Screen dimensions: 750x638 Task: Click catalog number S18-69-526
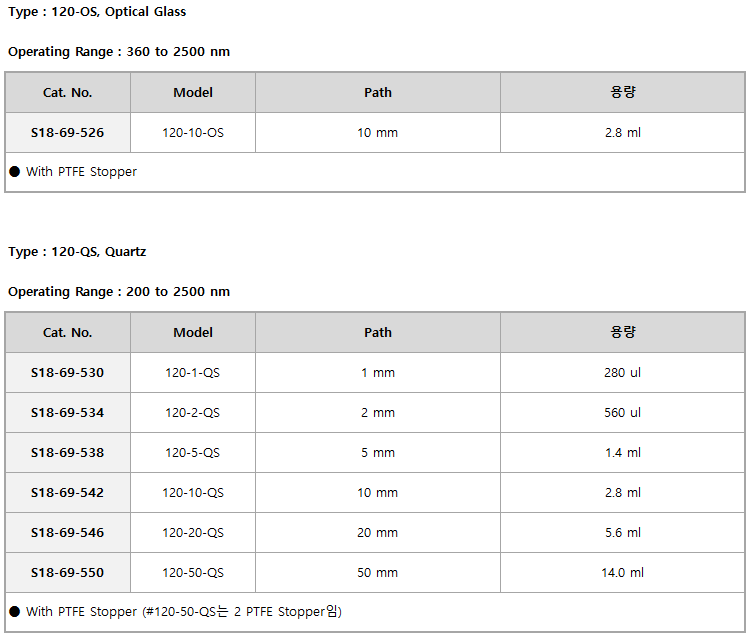(67, 132)
